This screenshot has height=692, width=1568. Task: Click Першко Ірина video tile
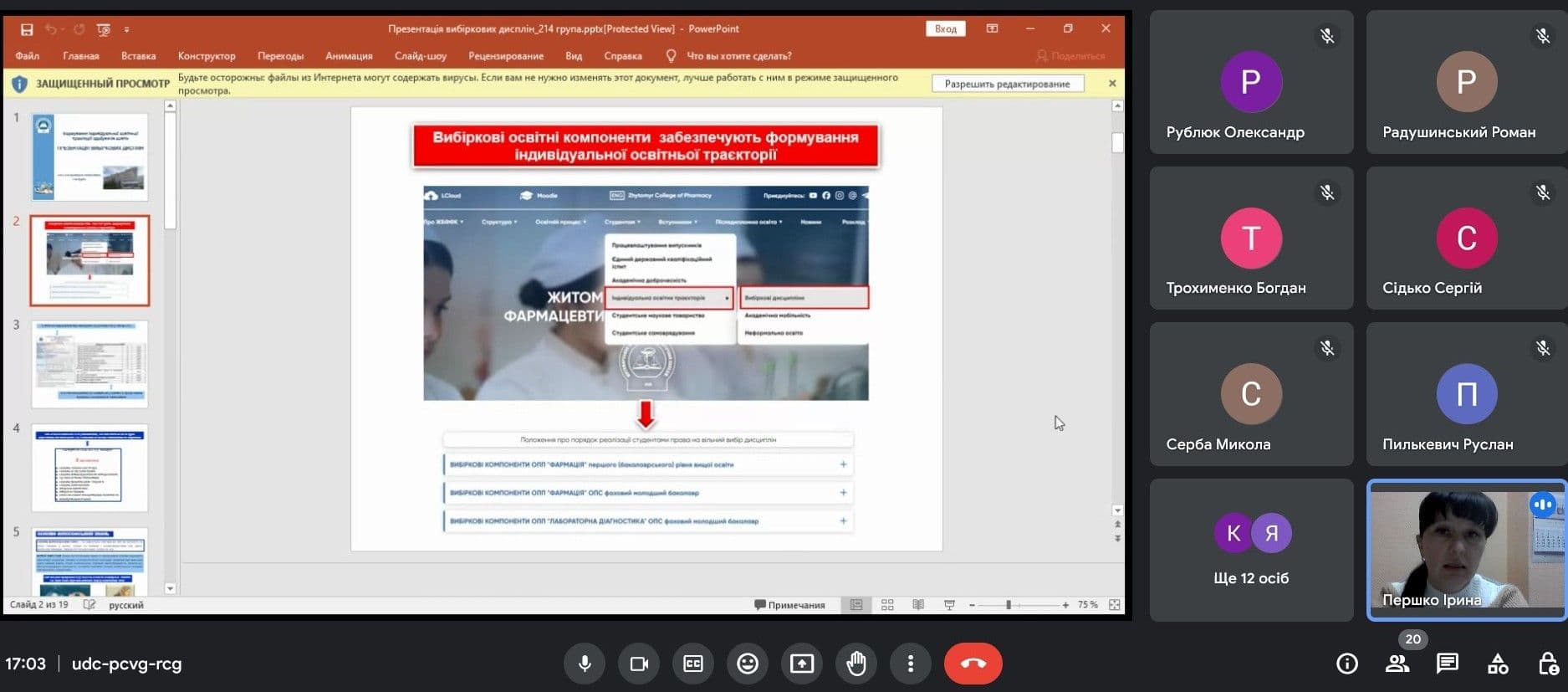click(x=1467, y=550)
